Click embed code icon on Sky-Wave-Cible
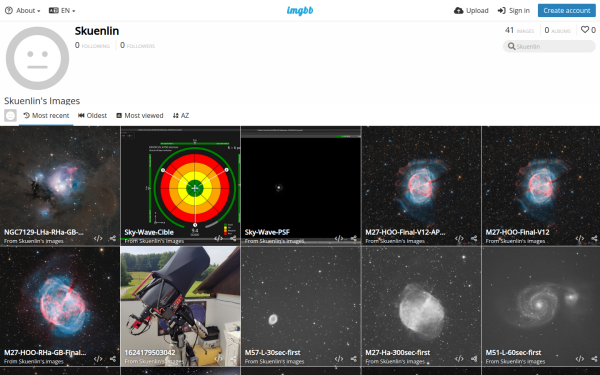 (x=218, y=238)
